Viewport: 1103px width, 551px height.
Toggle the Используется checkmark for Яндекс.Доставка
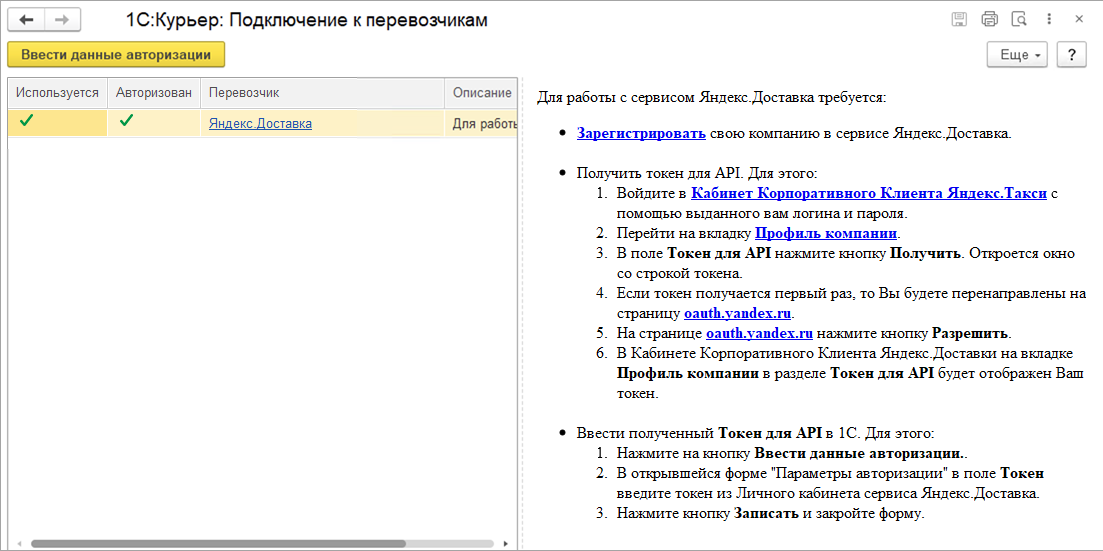pos(26,122)
